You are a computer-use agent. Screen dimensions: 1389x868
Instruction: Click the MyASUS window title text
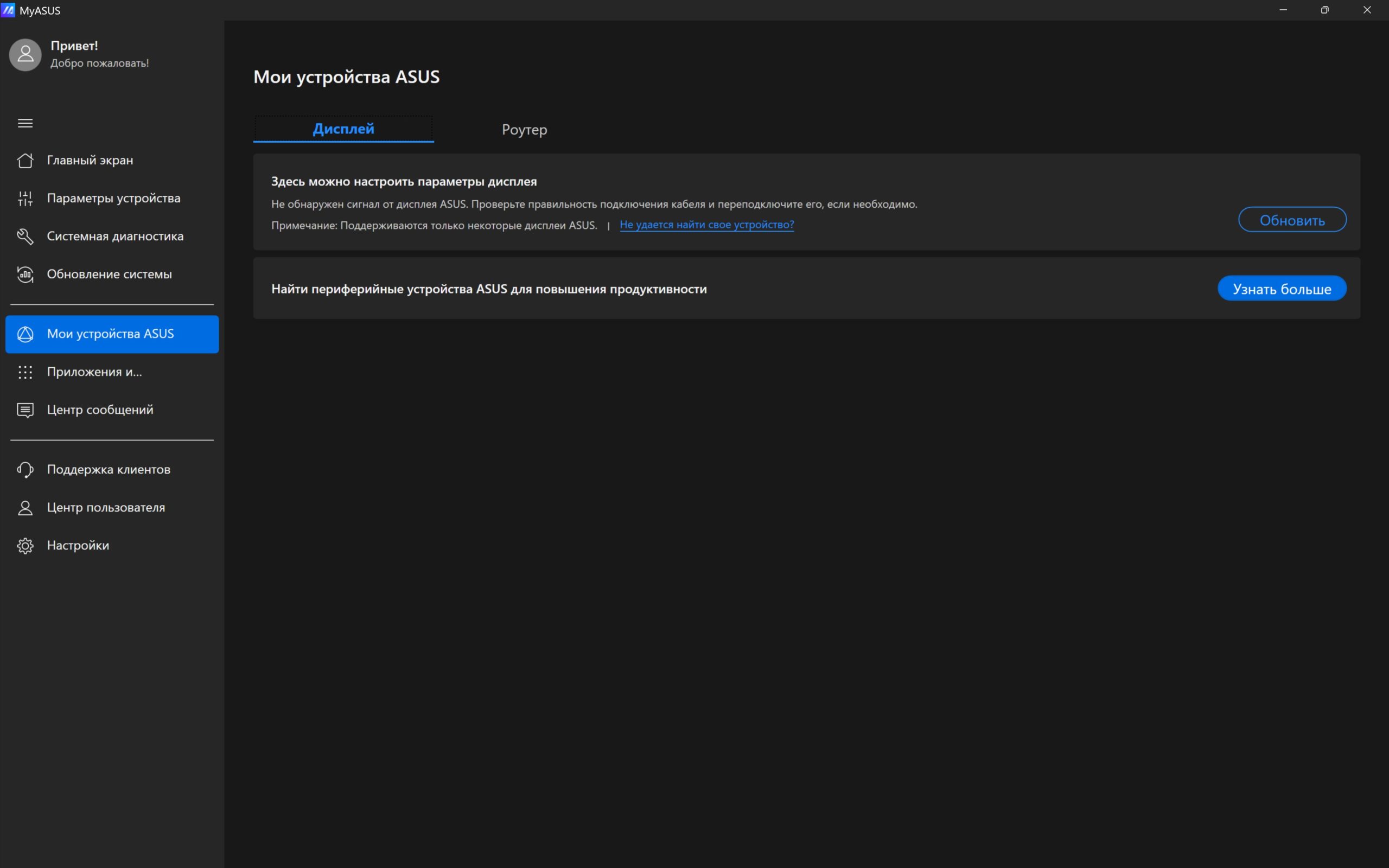(x=40, y=10)
